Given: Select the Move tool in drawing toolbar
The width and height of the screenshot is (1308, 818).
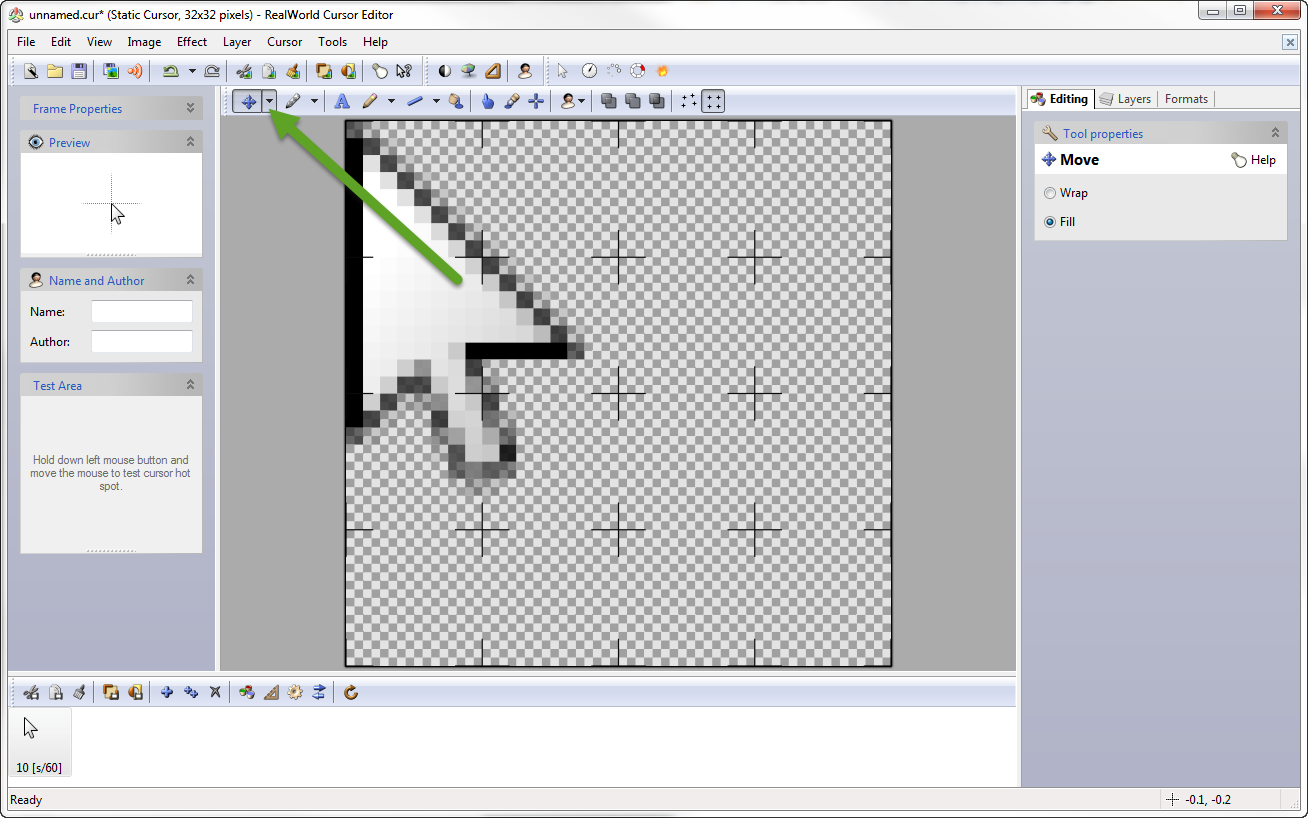Looking at the screenshot, I should click(x=248, y=101).
